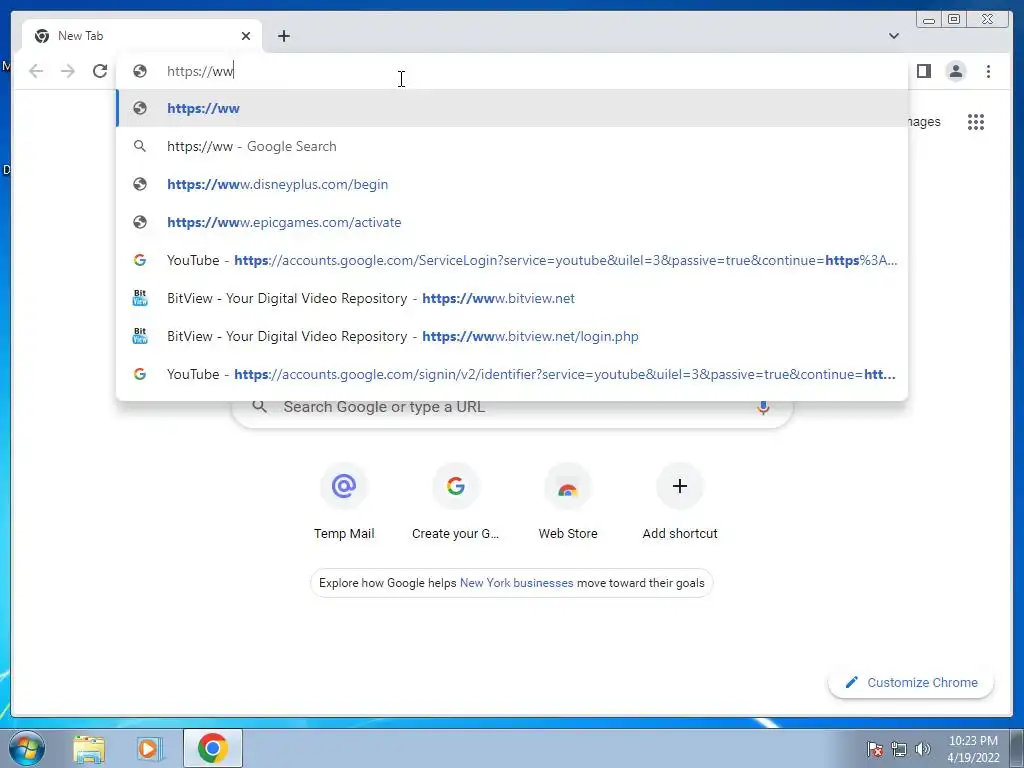
Task: Click the browser back arrow
Action: click(36, 71)
